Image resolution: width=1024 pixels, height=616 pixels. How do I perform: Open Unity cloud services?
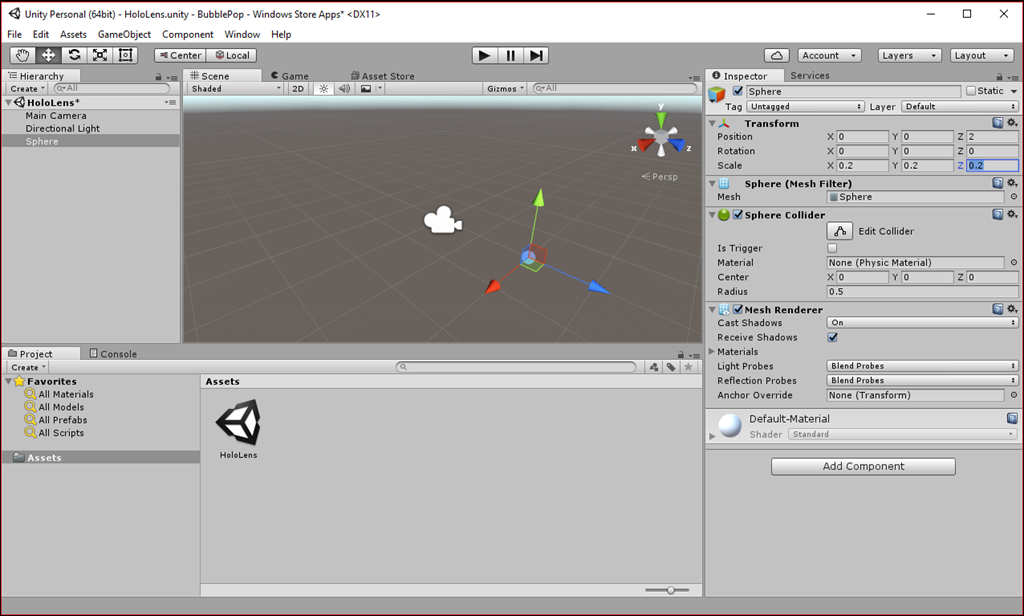point(776,56)
